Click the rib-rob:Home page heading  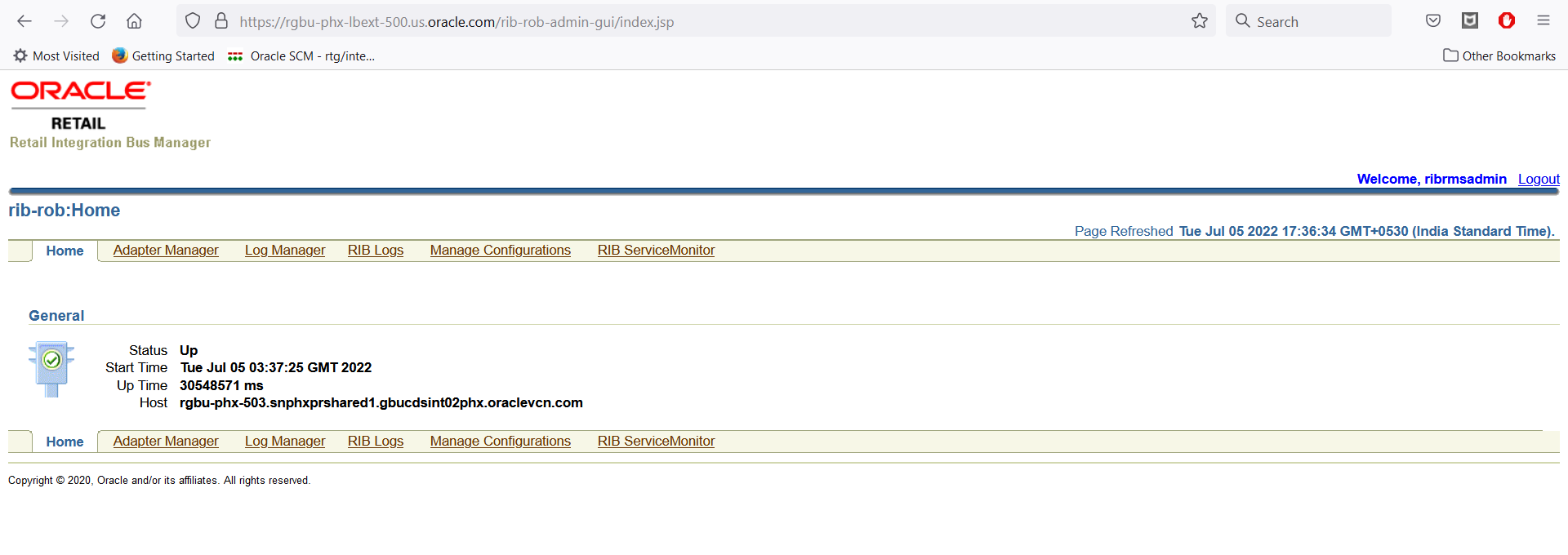click(65, 210)
